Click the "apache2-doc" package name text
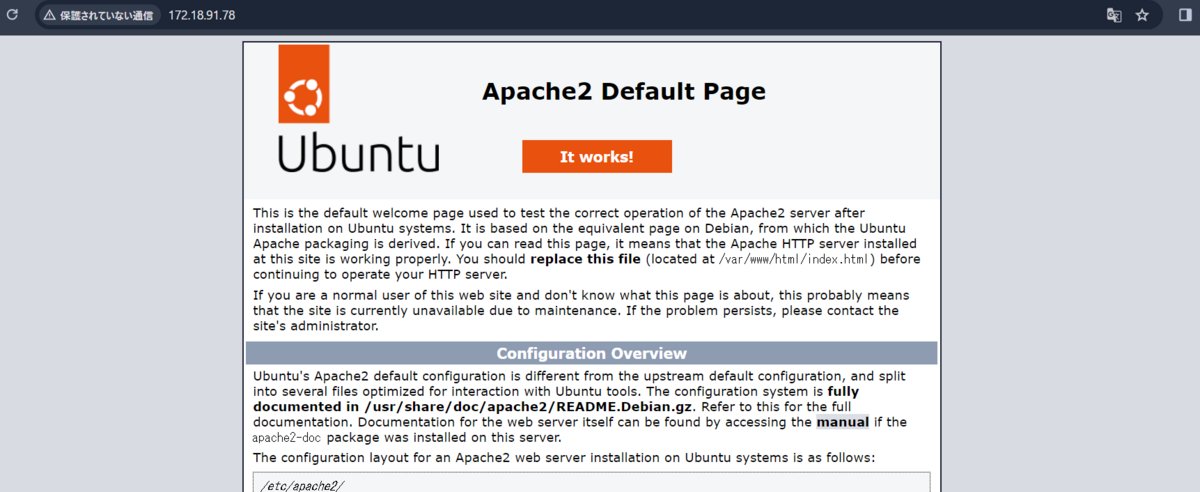The image size is (1200, 492). click(x=286, y=438)
